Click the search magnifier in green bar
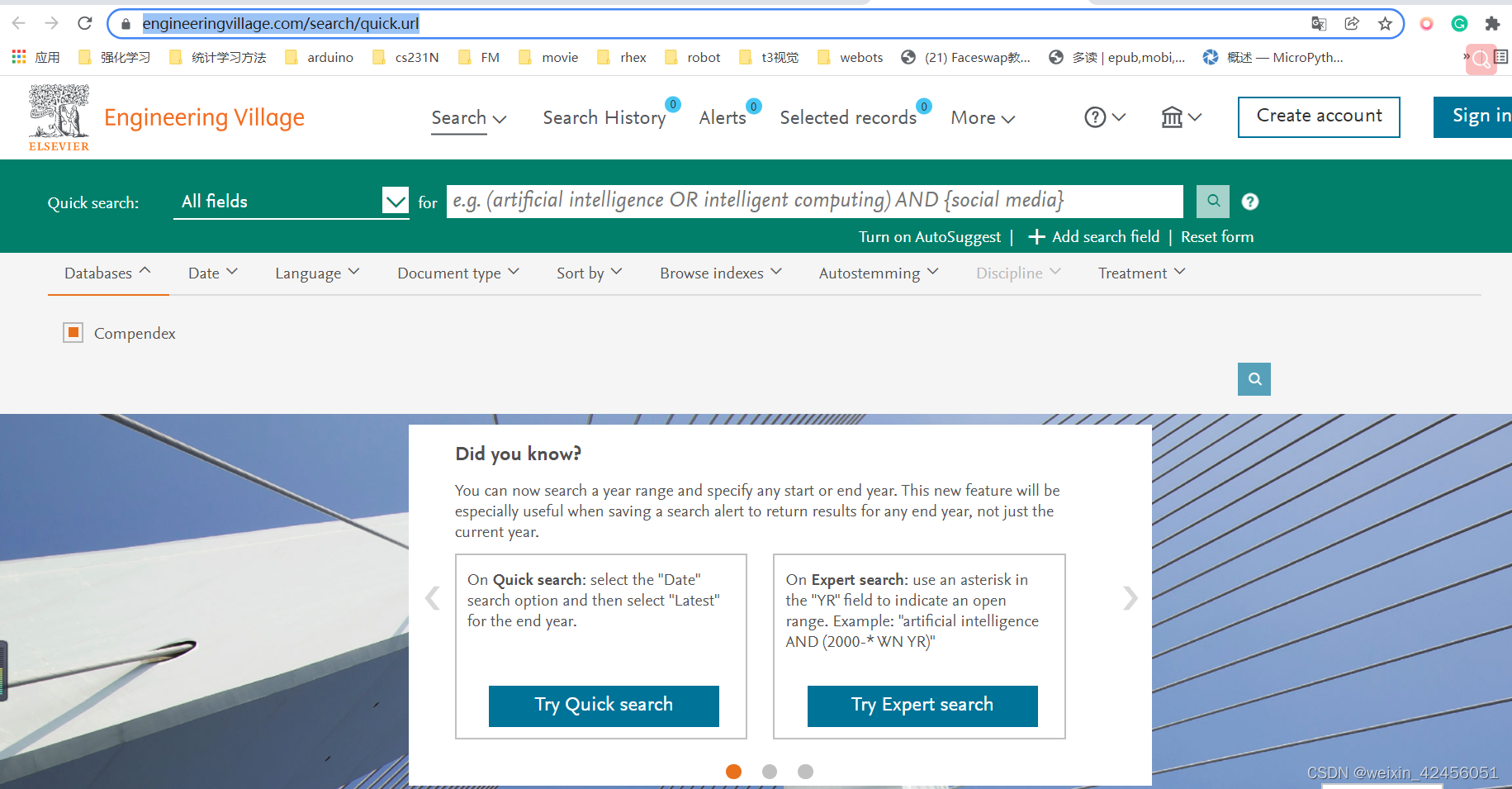Screen dimensions: 1512x789 click(x=1213, y=201)
